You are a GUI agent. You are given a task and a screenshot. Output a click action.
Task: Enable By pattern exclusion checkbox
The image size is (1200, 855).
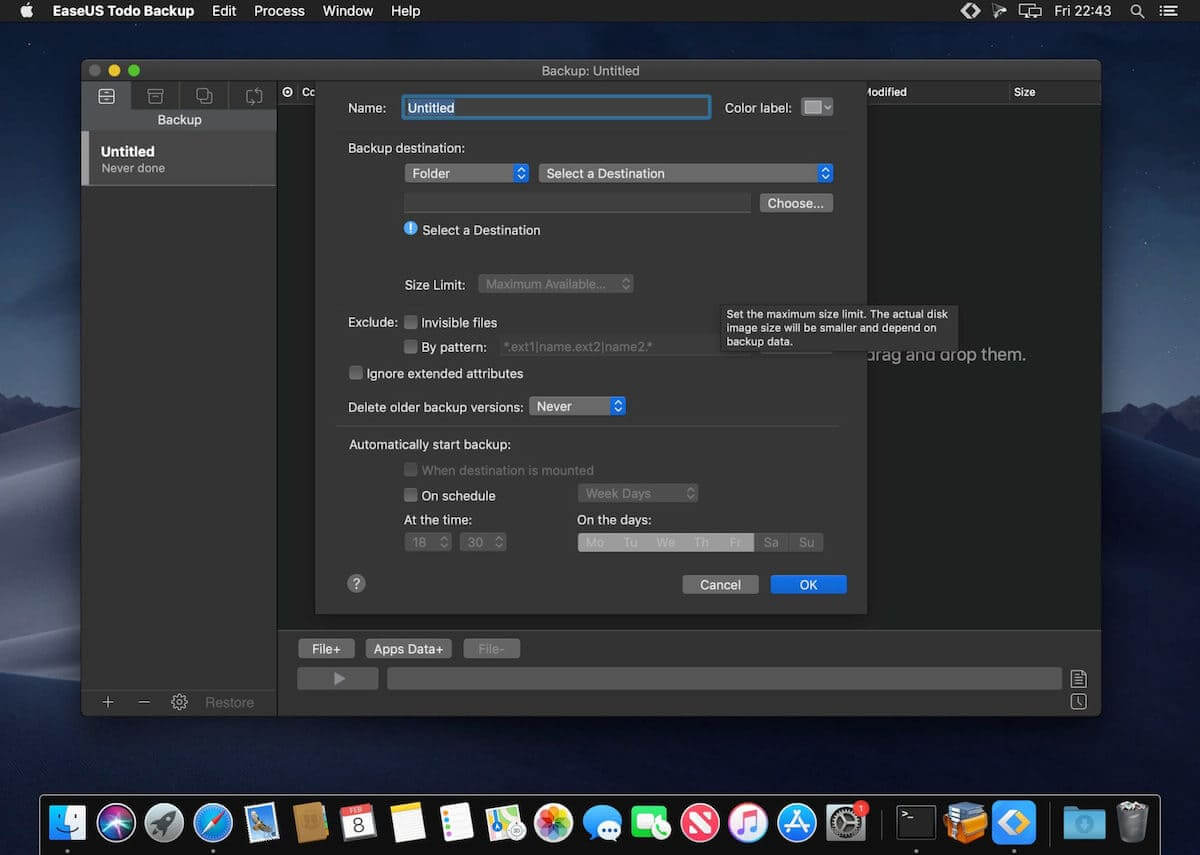pyautogui.click(x=411, y=347)
